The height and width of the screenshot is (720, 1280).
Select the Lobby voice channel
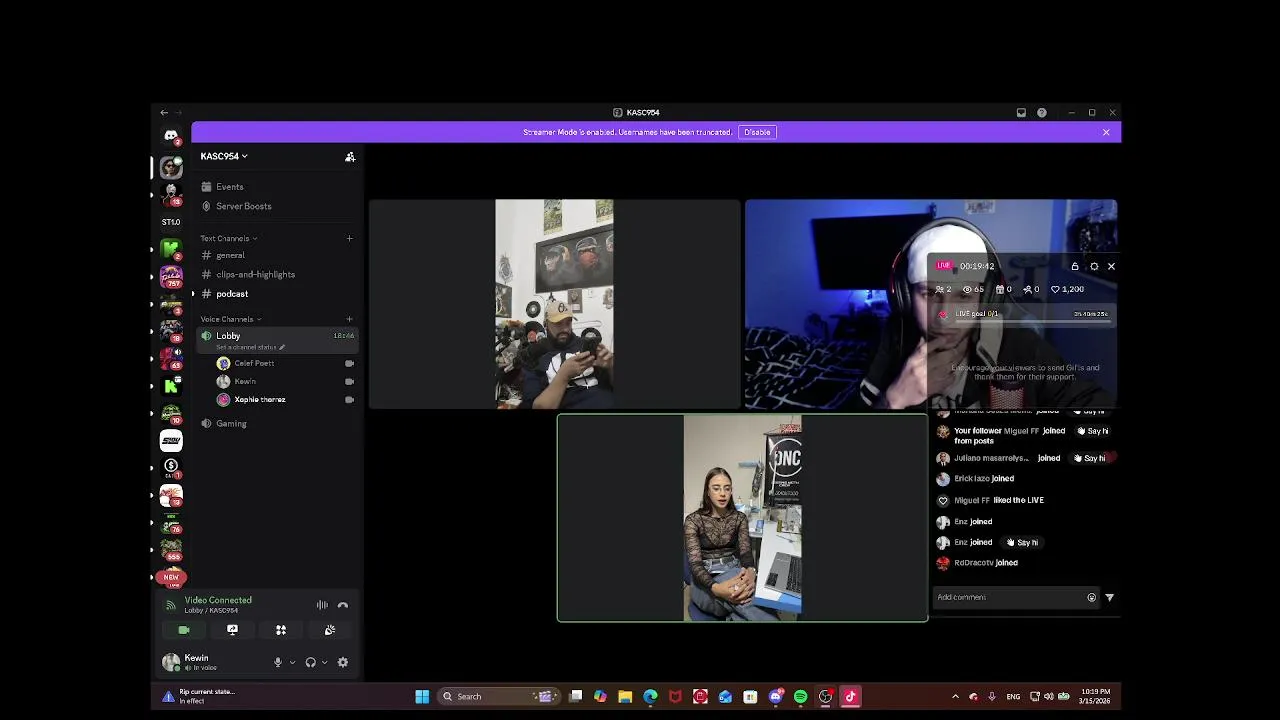click(x=228, y=336)
